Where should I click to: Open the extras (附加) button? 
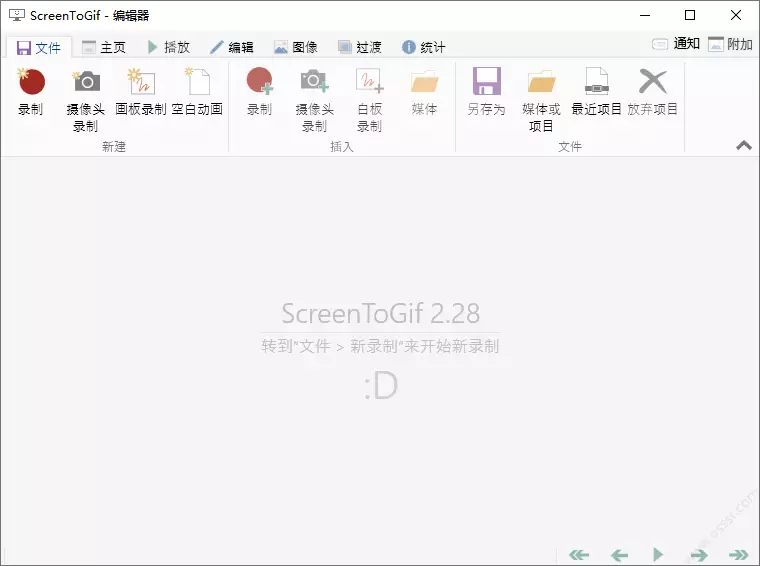(x=730, y=44)
